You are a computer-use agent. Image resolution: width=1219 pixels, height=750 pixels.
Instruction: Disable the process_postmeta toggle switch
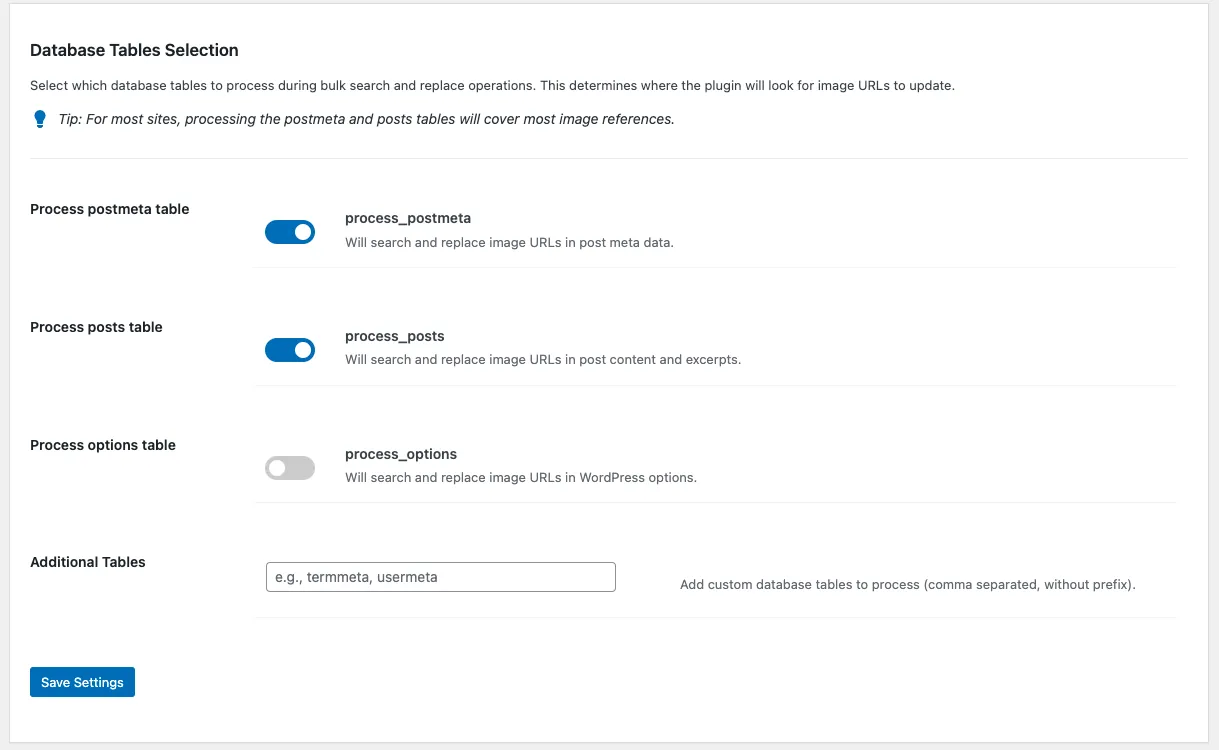click(290, 232)
